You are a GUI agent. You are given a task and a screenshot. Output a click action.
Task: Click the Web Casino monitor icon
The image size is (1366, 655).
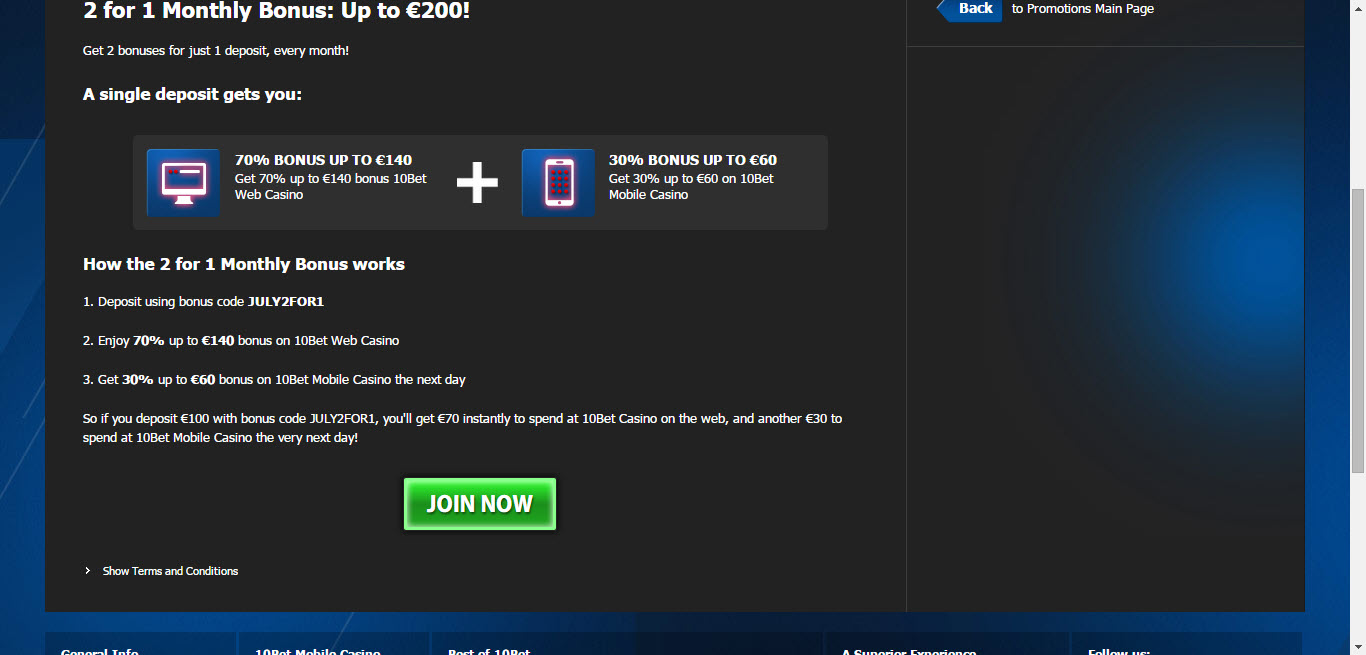coord(183,183)
